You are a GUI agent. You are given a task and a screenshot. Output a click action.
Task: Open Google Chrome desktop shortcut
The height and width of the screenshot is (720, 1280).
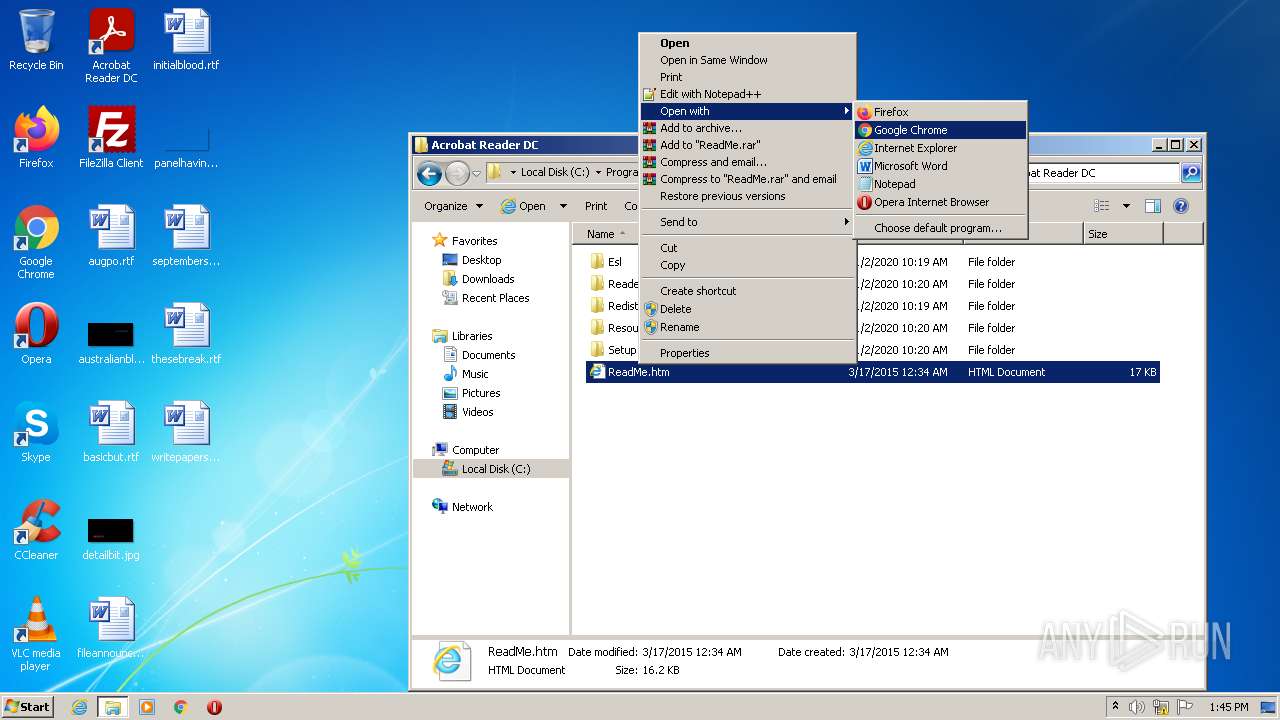[36, 242]
